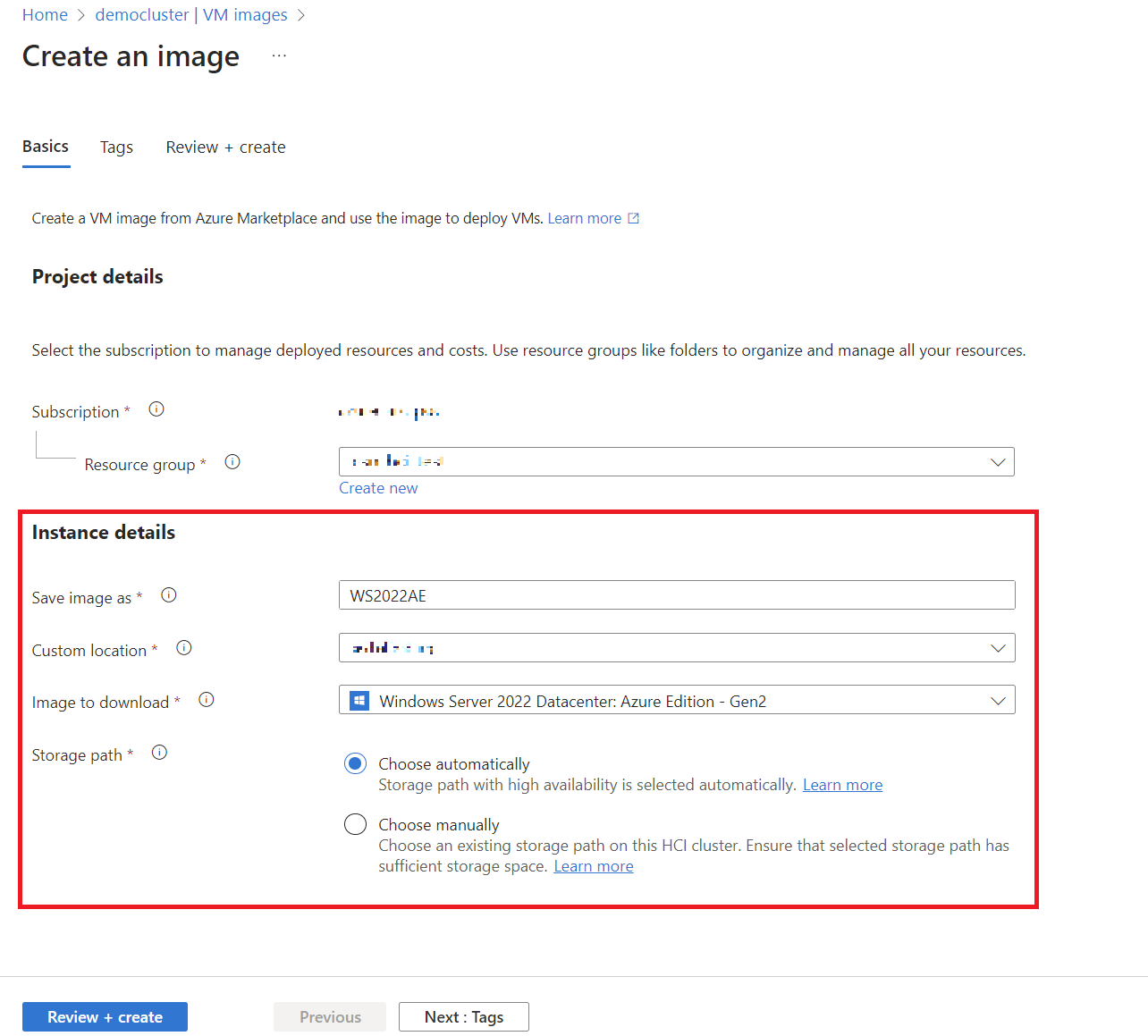Click the Windows logo in image dropdown
Viewport: 1148px width, 1036px height.
(359, 701)
